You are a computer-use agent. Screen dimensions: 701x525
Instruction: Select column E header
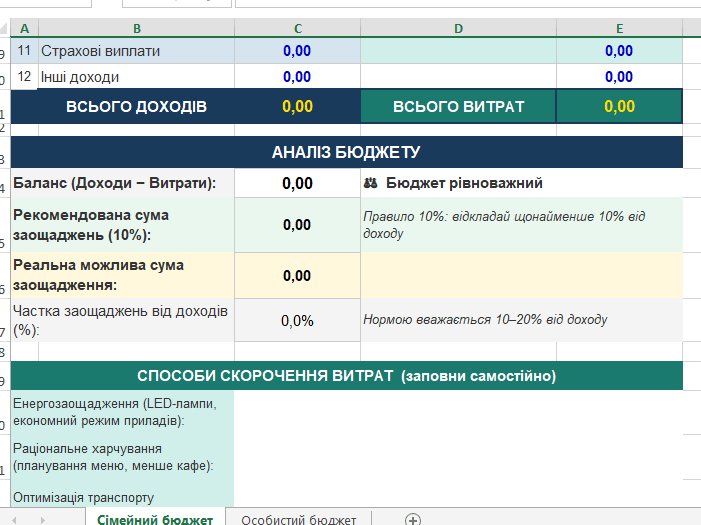pos(620,29)
